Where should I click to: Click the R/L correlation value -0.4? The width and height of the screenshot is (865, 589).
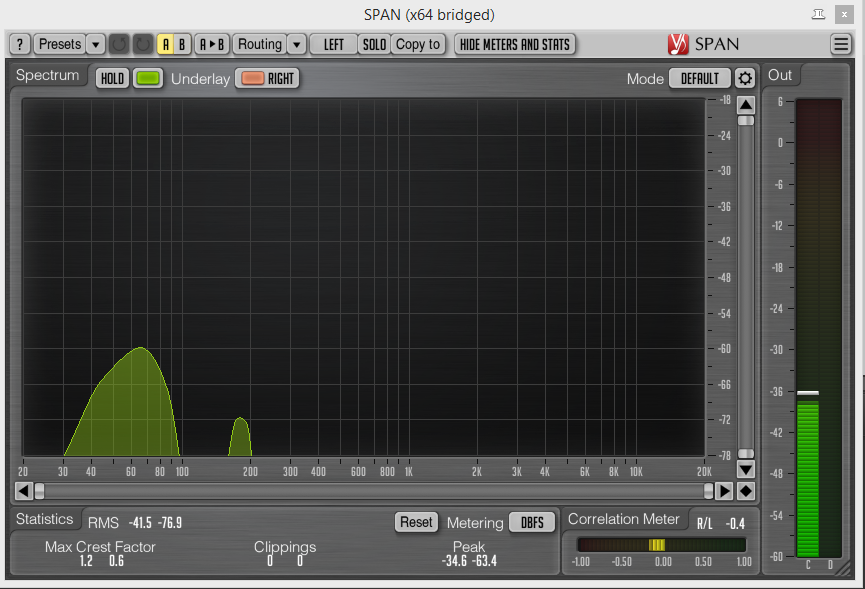tap(735, 523)
